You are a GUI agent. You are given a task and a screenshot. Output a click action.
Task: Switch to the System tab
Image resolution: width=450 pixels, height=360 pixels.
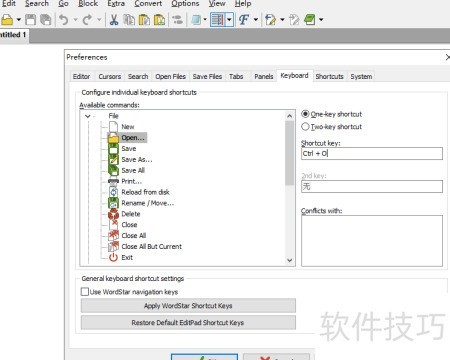tap(361, 77)
